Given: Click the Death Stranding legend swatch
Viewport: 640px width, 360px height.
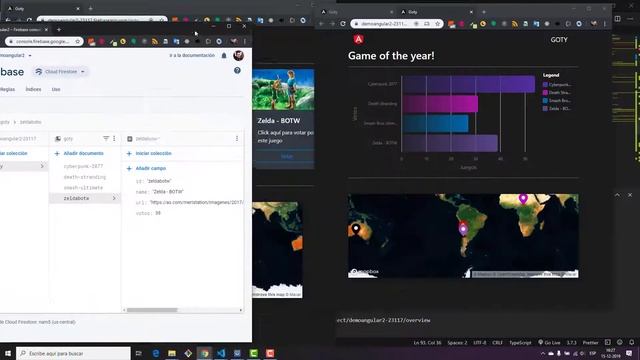Looking at the screenshot, I should [545, 93].
